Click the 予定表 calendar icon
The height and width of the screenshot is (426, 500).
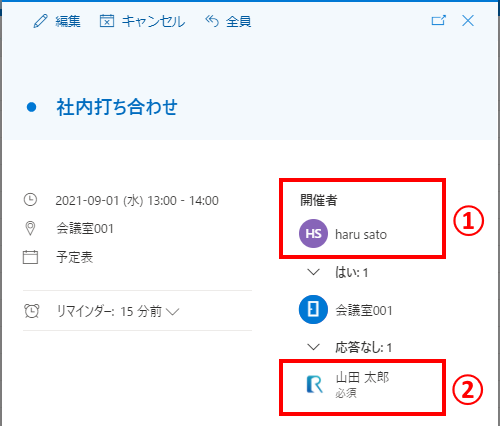click(x=30, y=257)
